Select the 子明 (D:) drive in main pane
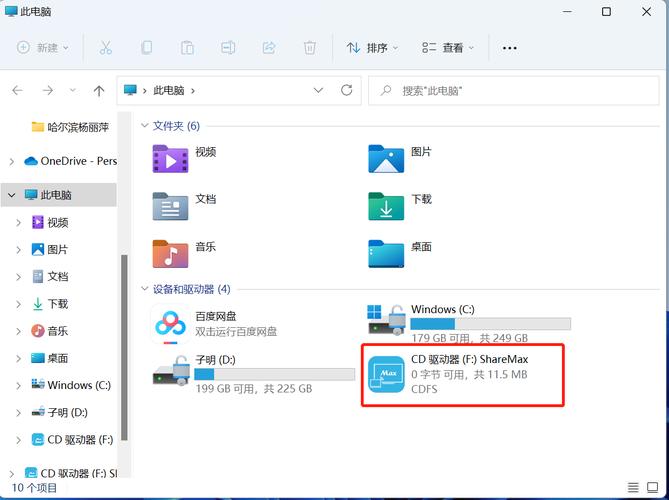This screenshot has height=500, width=669. click(254, 375)
